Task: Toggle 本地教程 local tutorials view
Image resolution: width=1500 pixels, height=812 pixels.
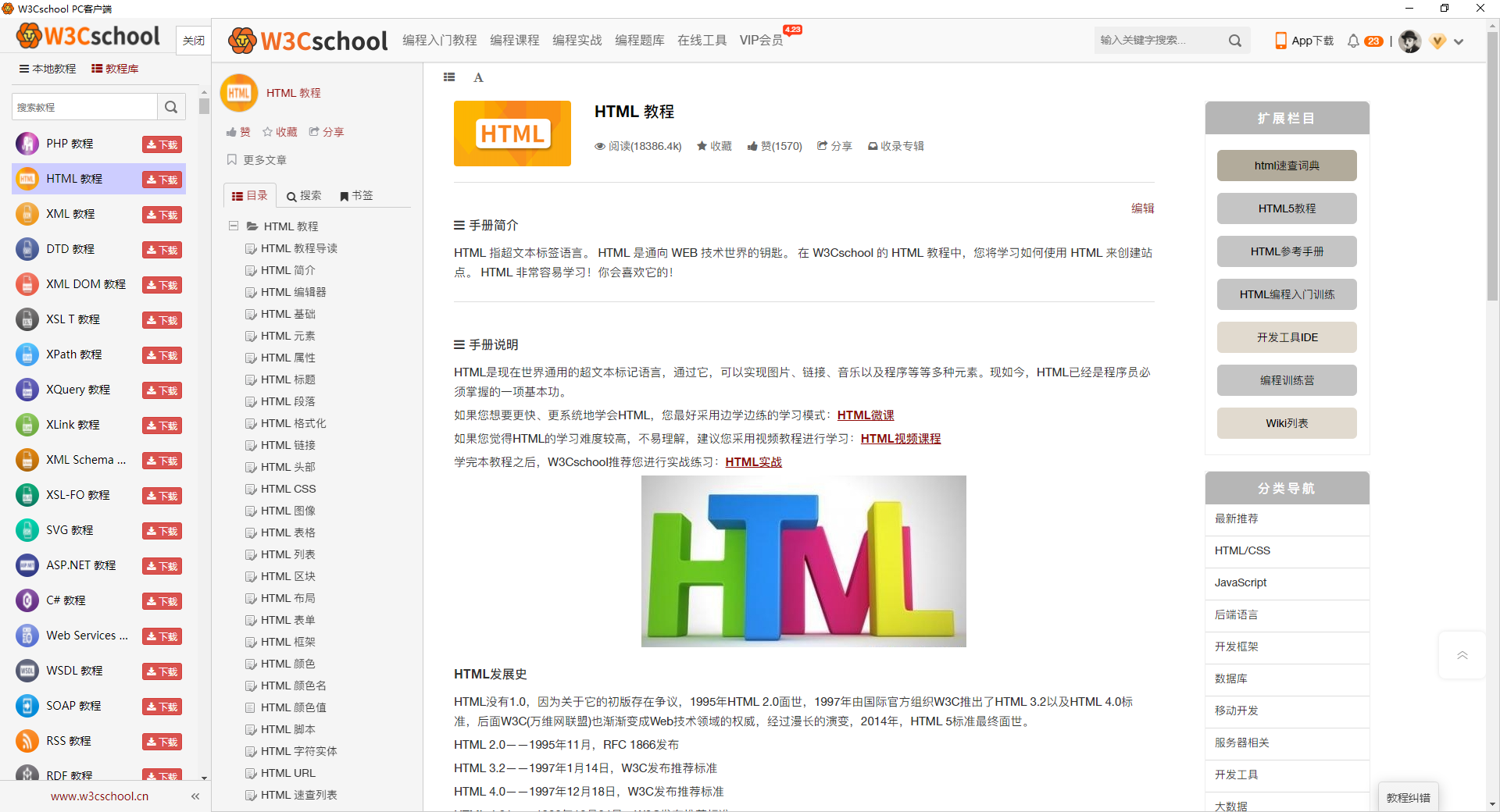Action: [x=48, y=69]
